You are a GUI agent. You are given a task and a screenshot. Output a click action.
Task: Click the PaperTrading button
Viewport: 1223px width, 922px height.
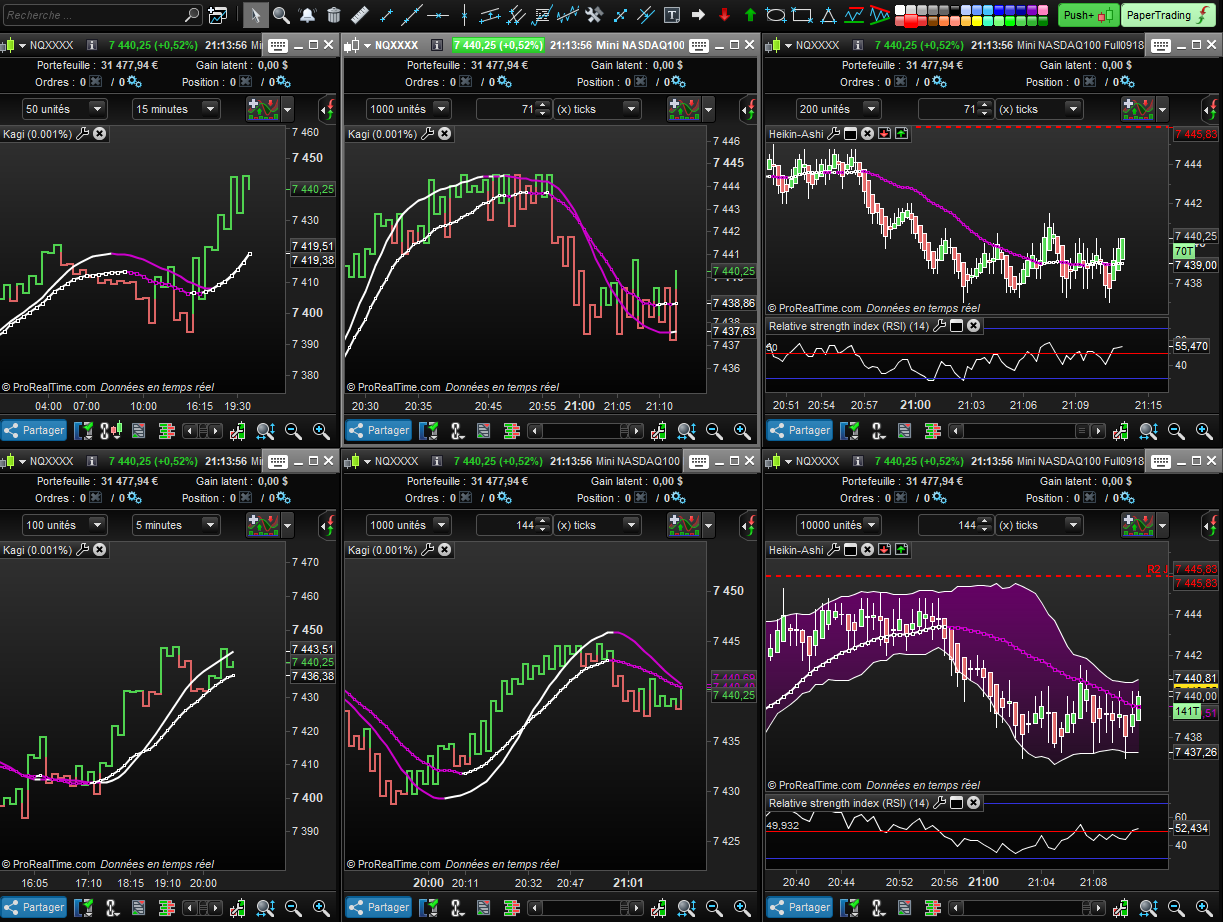[1169, 15]
